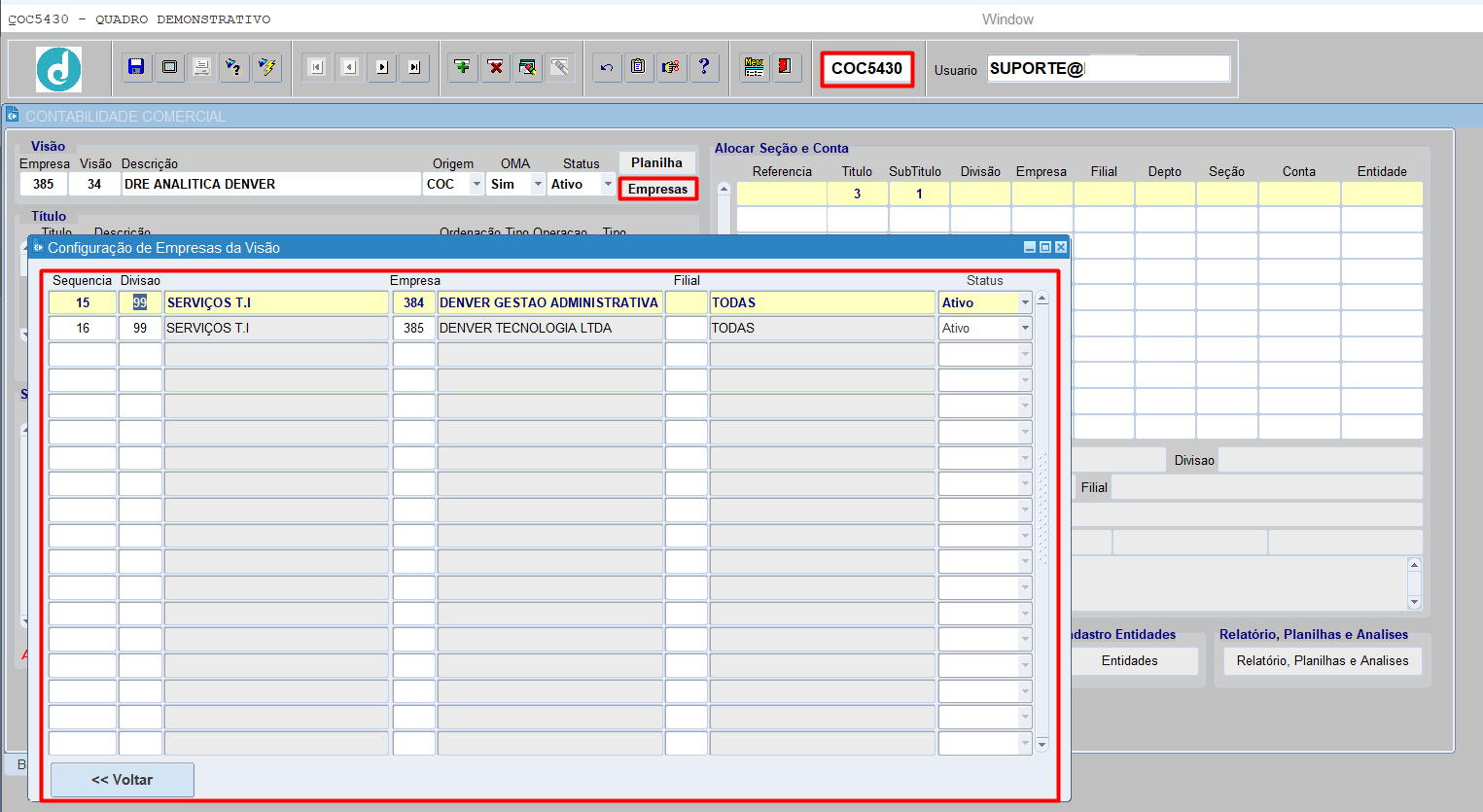Click DENVER GESTAO ADMINISTRATIVA cell
This screenshot has width=1483, height=812.
(x=549, y=302)
